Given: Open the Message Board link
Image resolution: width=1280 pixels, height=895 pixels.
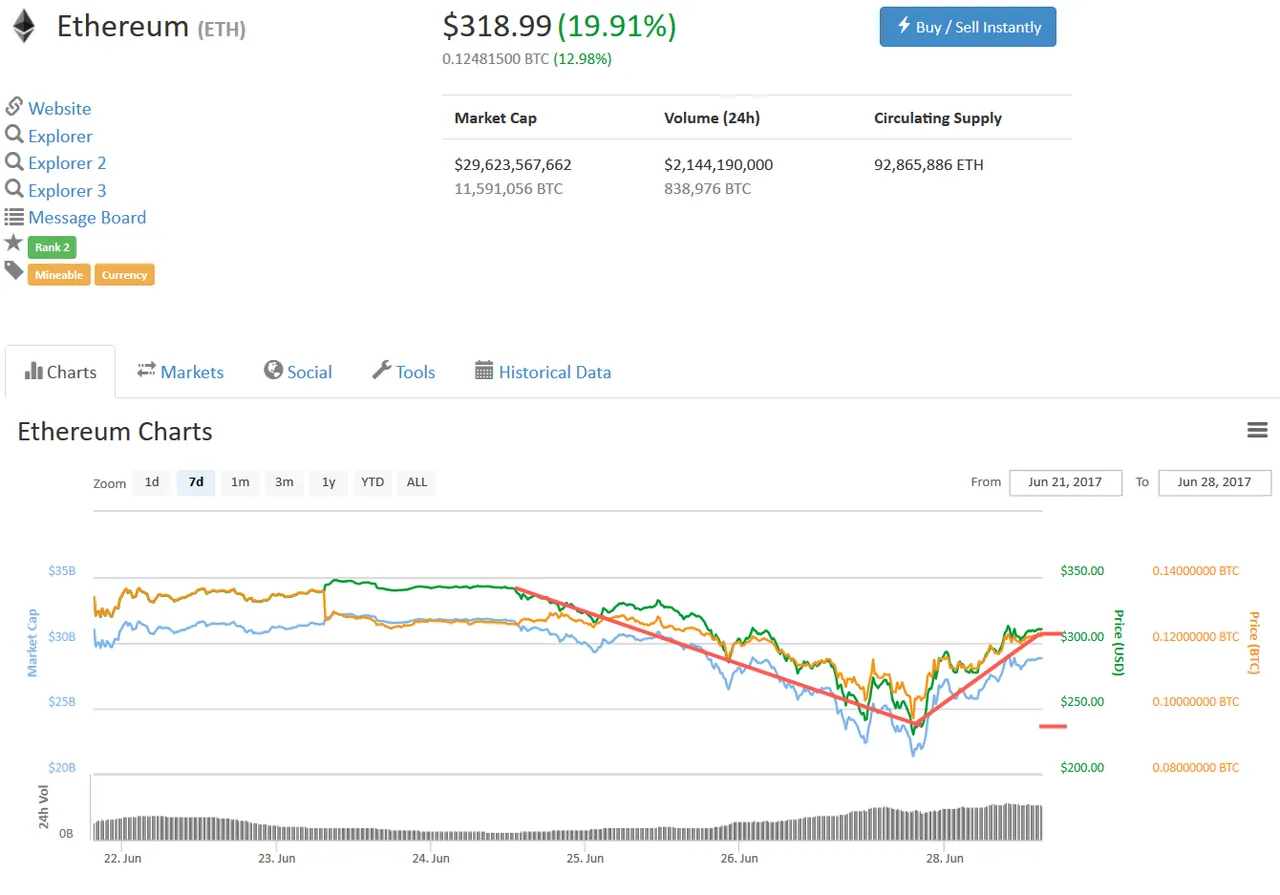Looking at the screenshot, I should (x=87, y=217).
